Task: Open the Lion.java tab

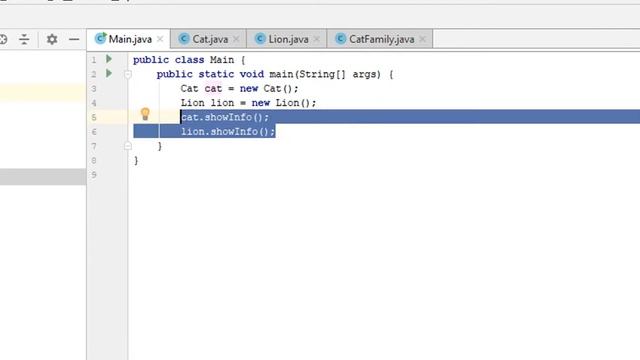Action: point(287,39)
